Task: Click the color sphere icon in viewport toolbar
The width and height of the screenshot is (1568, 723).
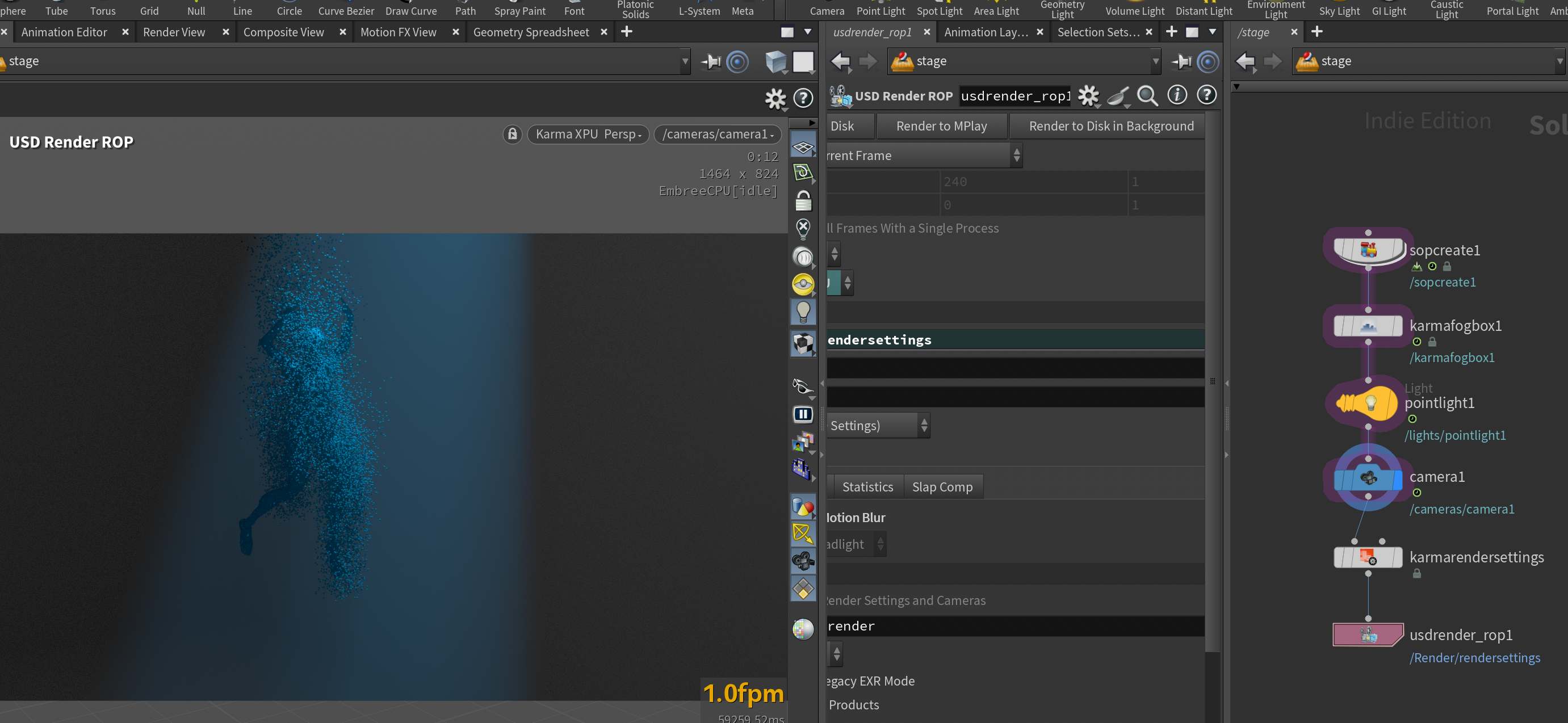Action: point(803,629)
